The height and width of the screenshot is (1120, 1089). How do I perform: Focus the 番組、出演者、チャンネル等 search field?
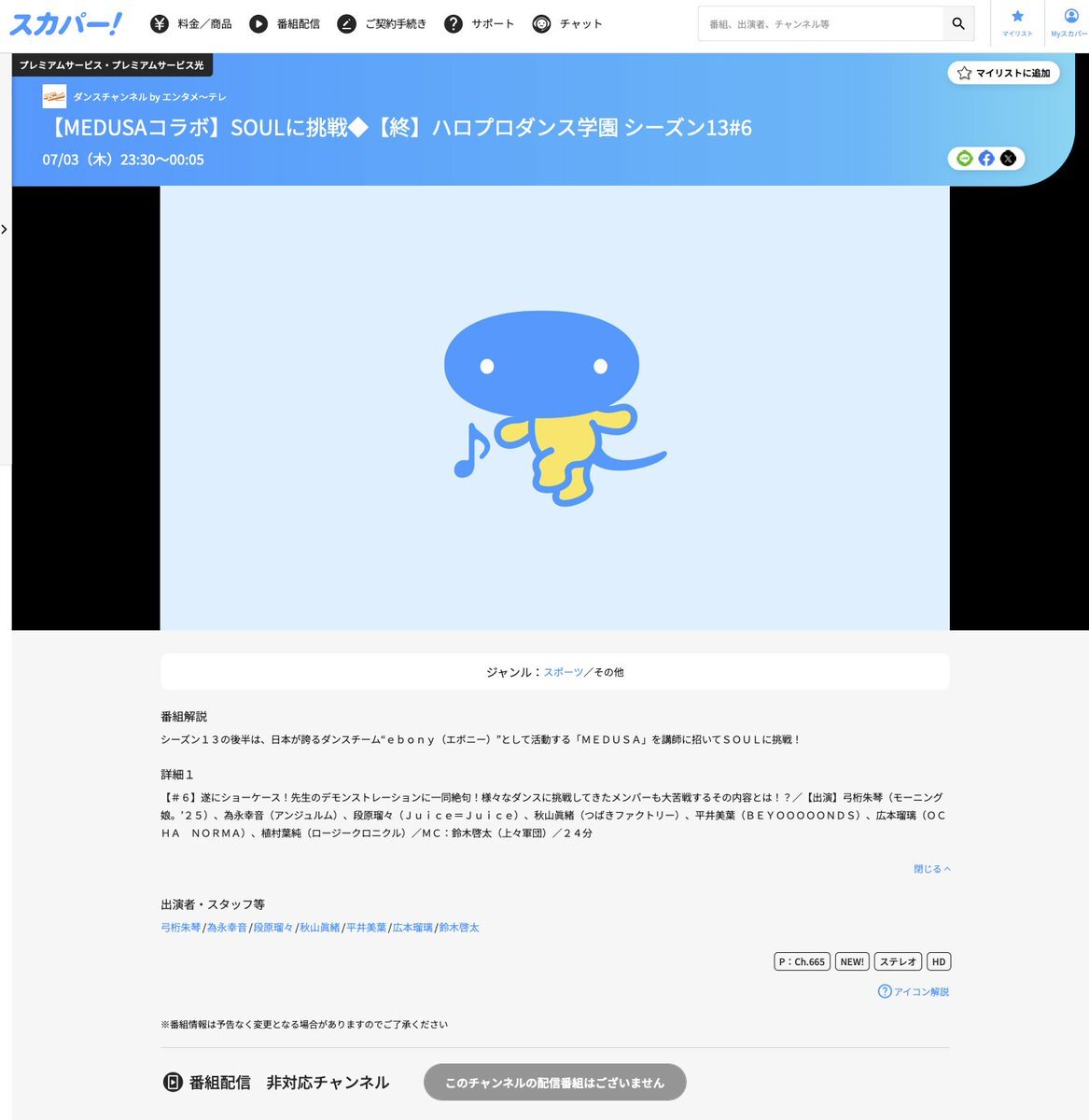[820, 23]
